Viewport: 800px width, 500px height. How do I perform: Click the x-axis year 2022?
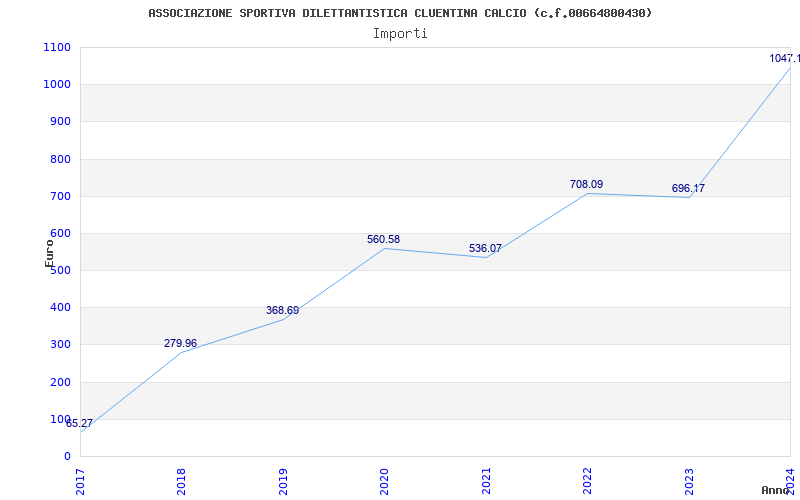pyautogui.click(x=587, y=481)
